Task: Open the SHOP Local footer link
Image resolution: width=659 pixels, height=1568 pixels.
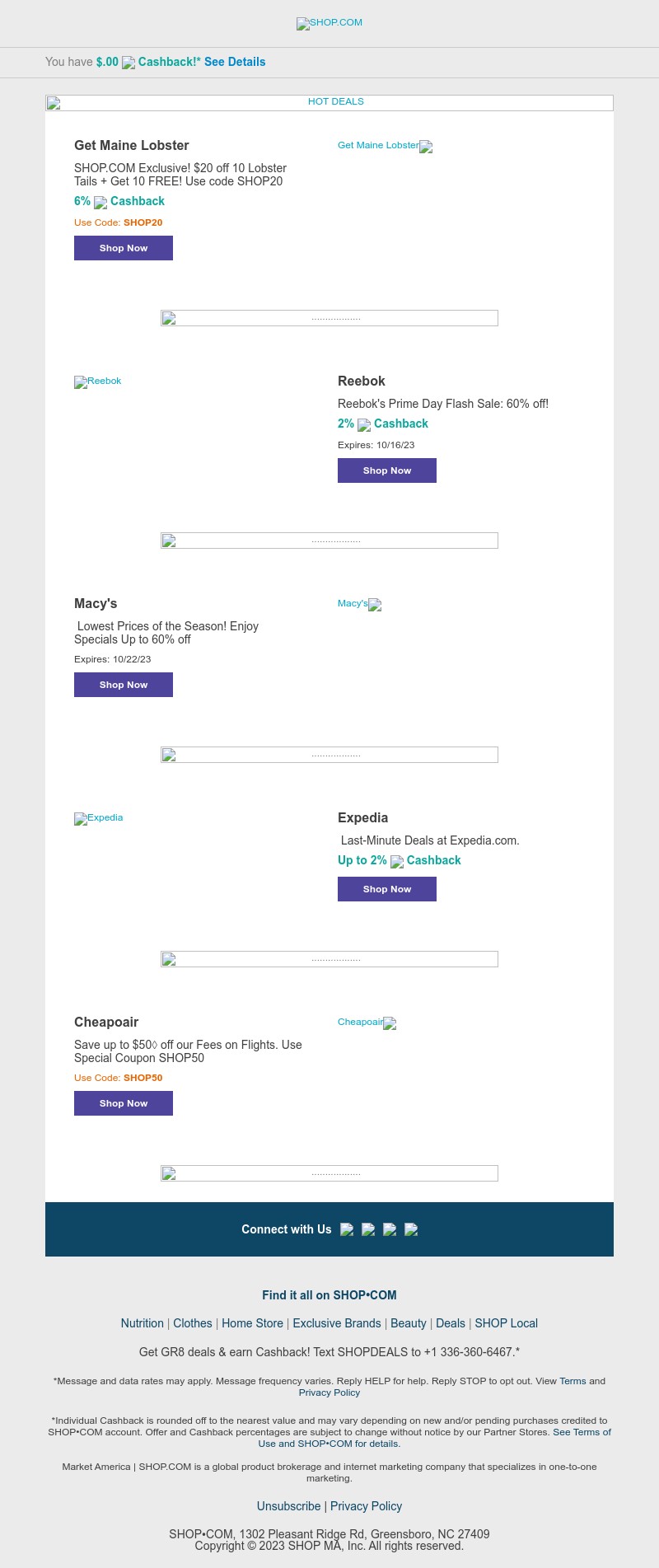Action: click(x=506, y=1323)
